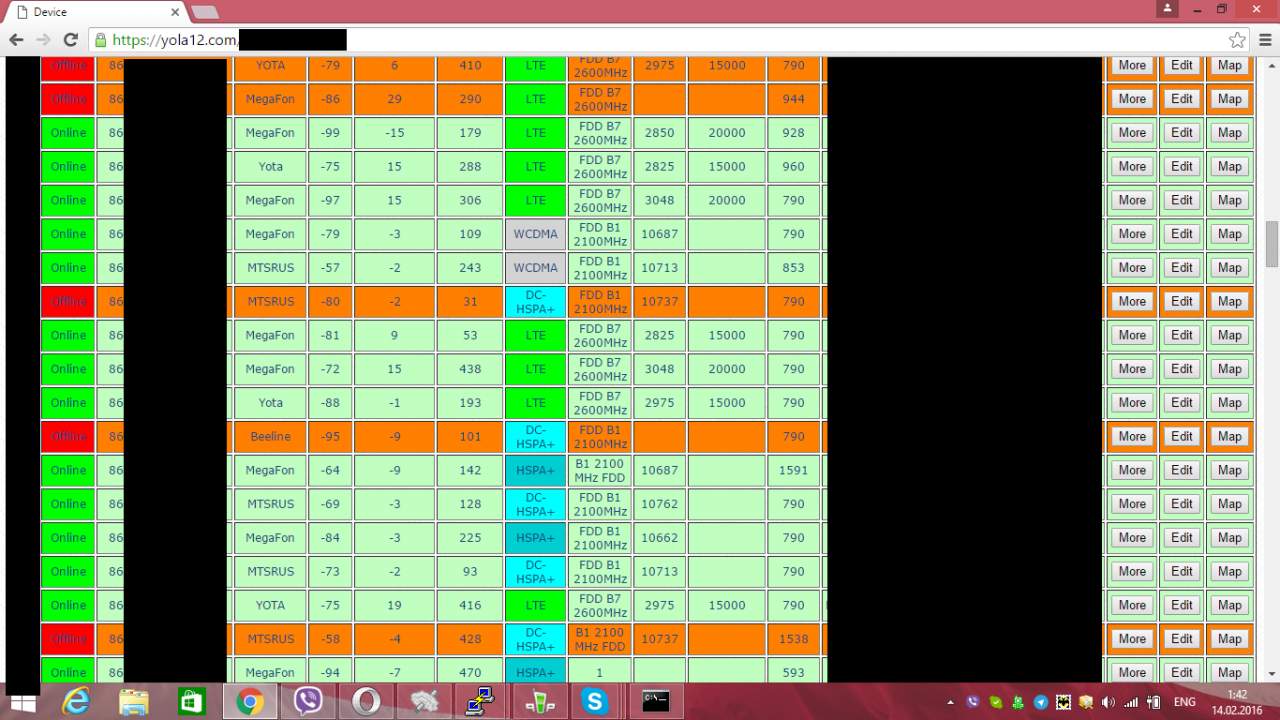
Task: Bookmark this page with the star
Action: (x=1237, y=40)
